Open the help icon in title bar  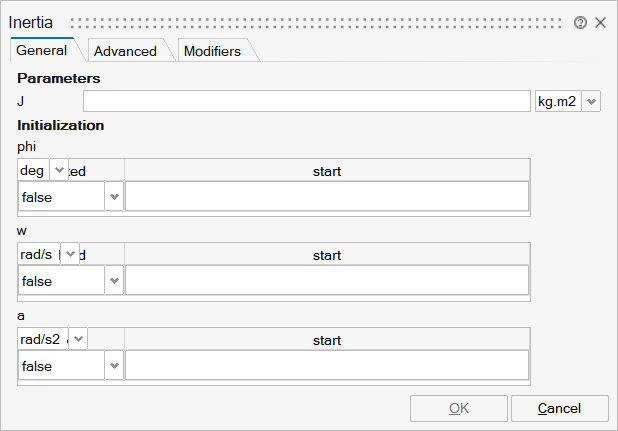coord(581,22)
